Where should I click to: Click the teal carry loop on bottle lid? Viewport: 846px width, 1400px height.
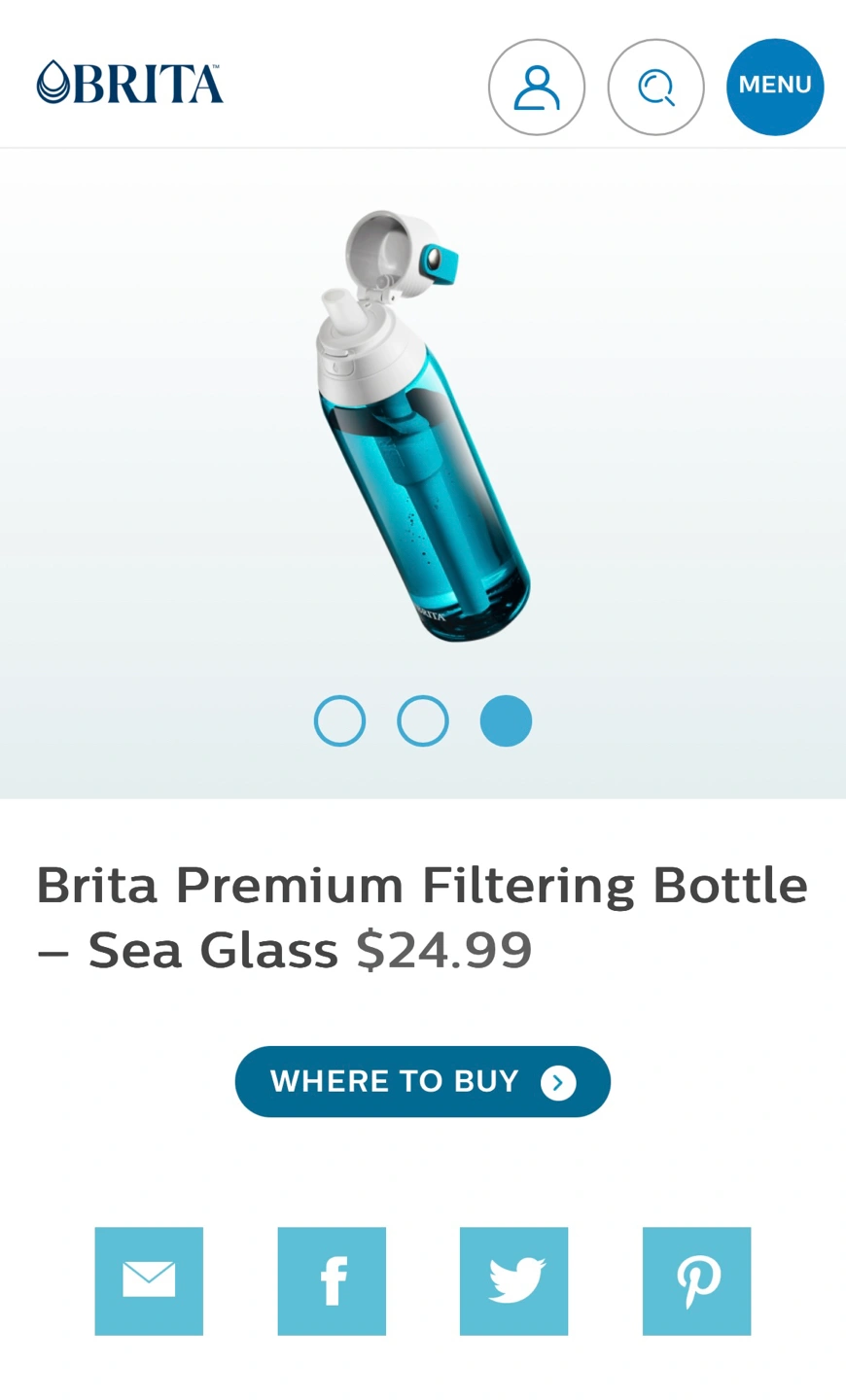click(440, 263)
